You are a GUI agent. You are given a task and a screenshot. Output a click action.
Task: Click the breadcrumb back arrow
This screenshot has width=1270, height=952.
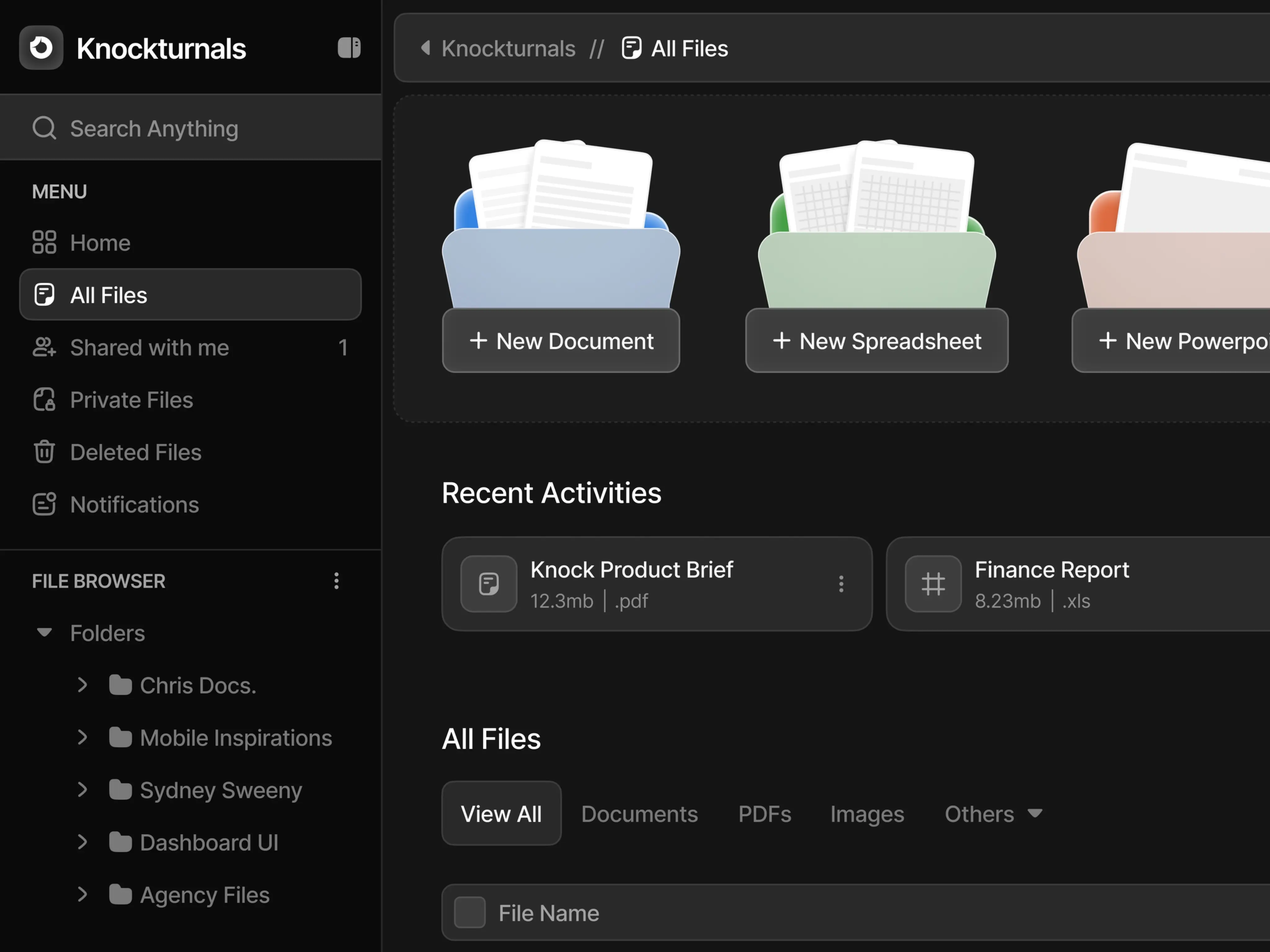[425, 48]
